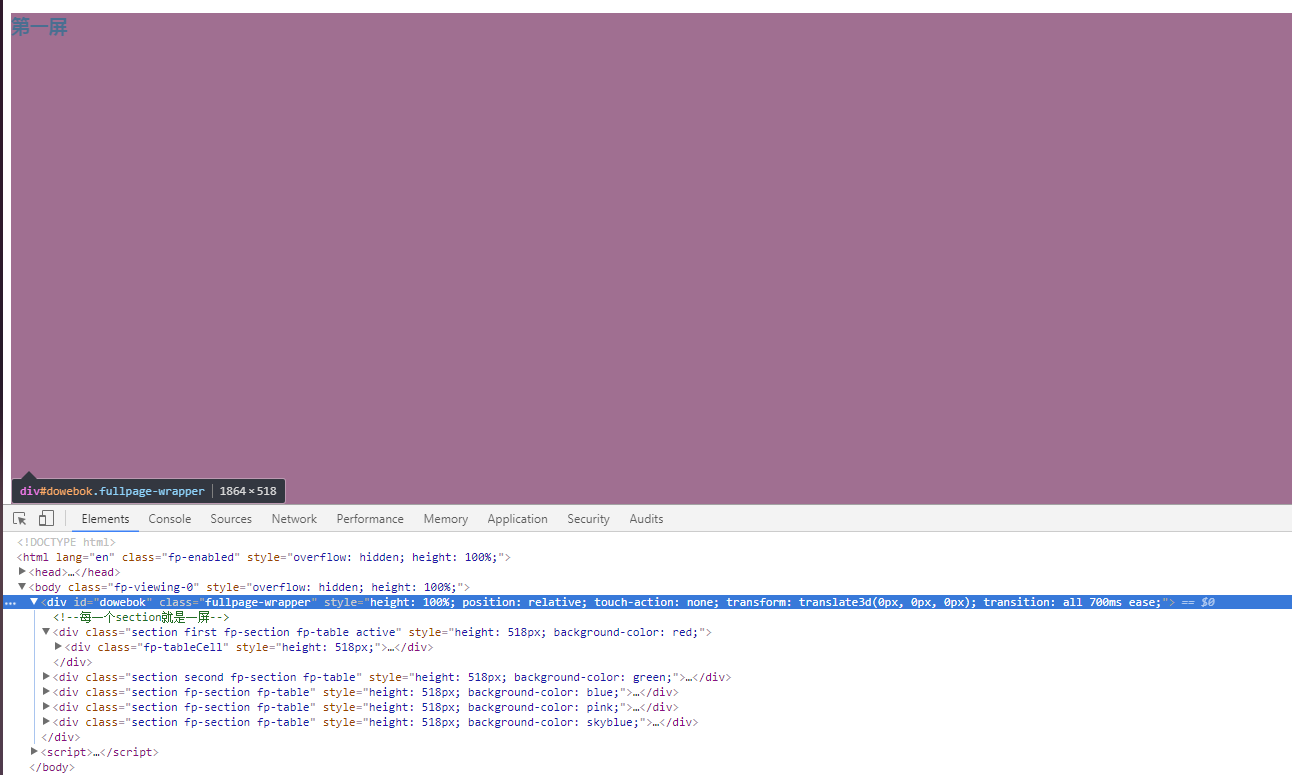Expand the blue background section node
This screenshot has width=1292, height=775.
46,691
